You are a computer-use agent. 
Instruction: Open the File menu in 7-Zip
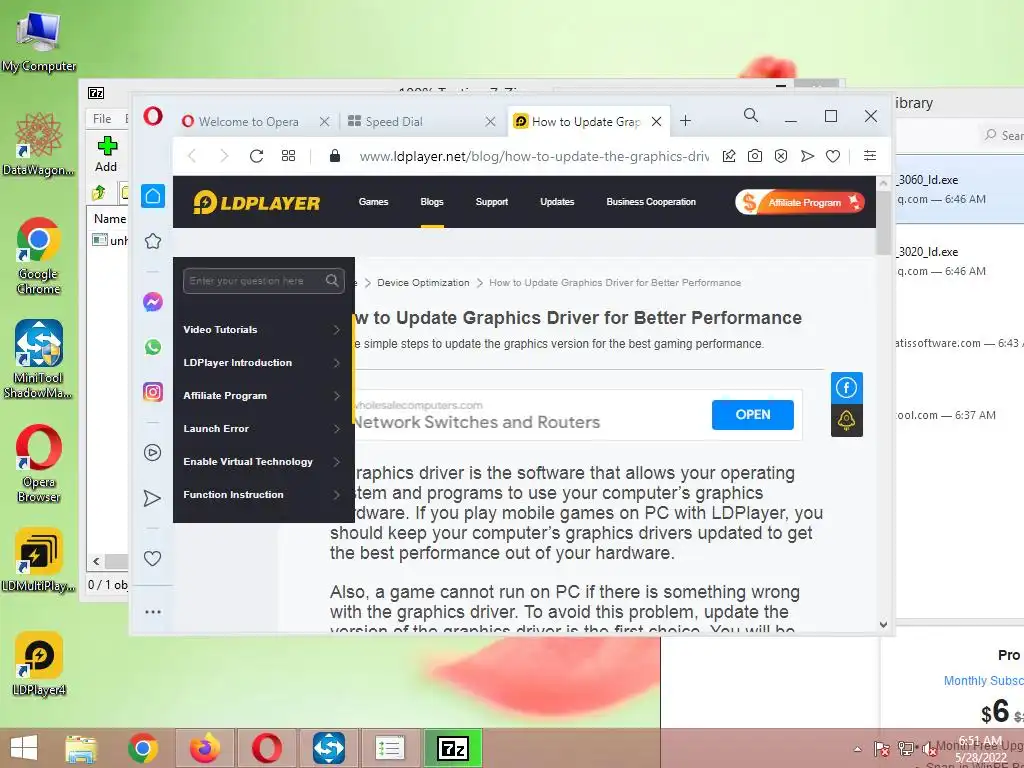pos(102,118)
